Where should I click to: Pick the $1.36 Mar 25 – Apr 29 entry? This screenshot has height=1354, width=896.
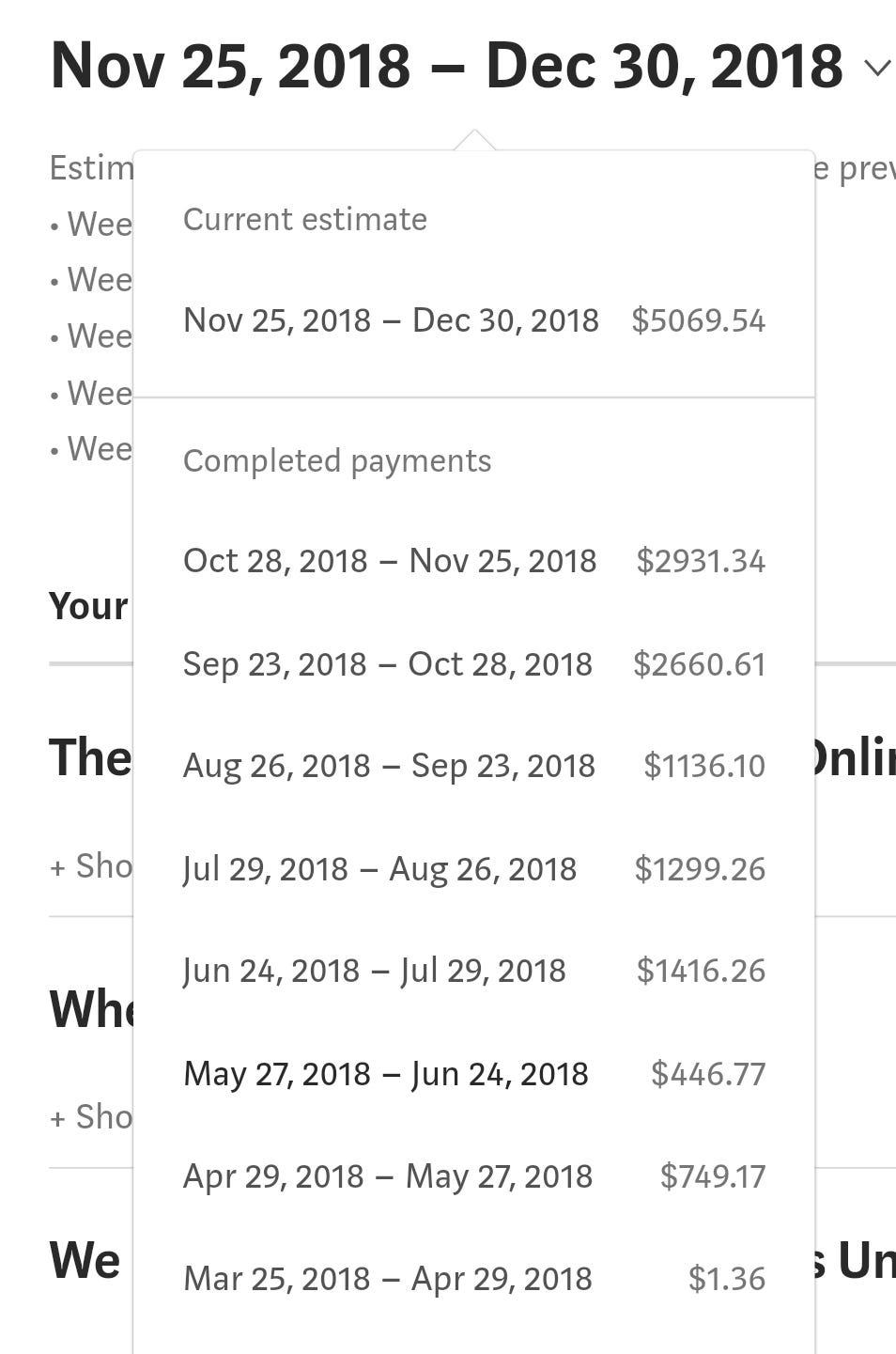point(473,1279)
